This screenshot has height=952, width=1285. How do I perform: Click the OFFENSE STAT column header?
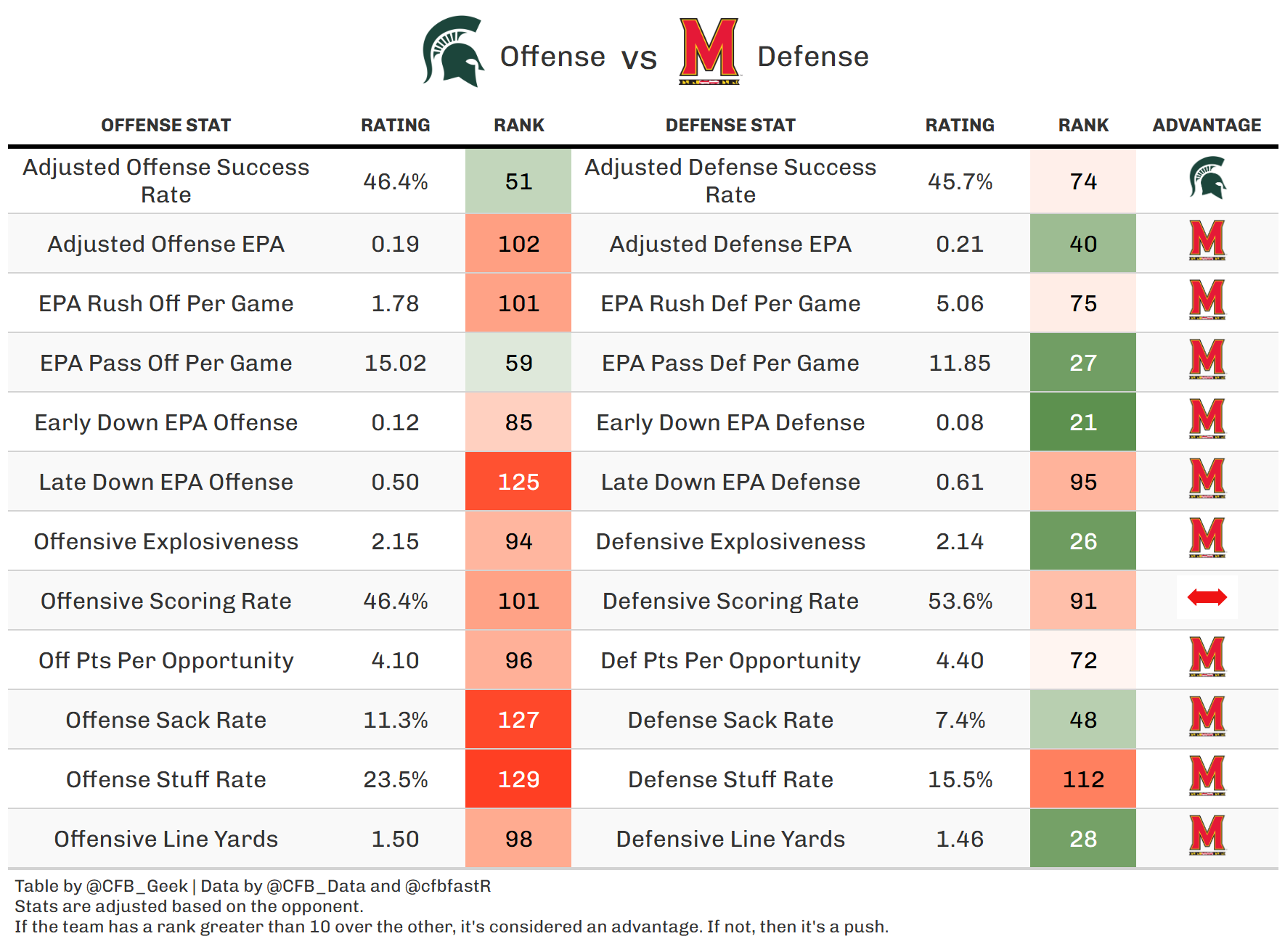click(166, 126)
